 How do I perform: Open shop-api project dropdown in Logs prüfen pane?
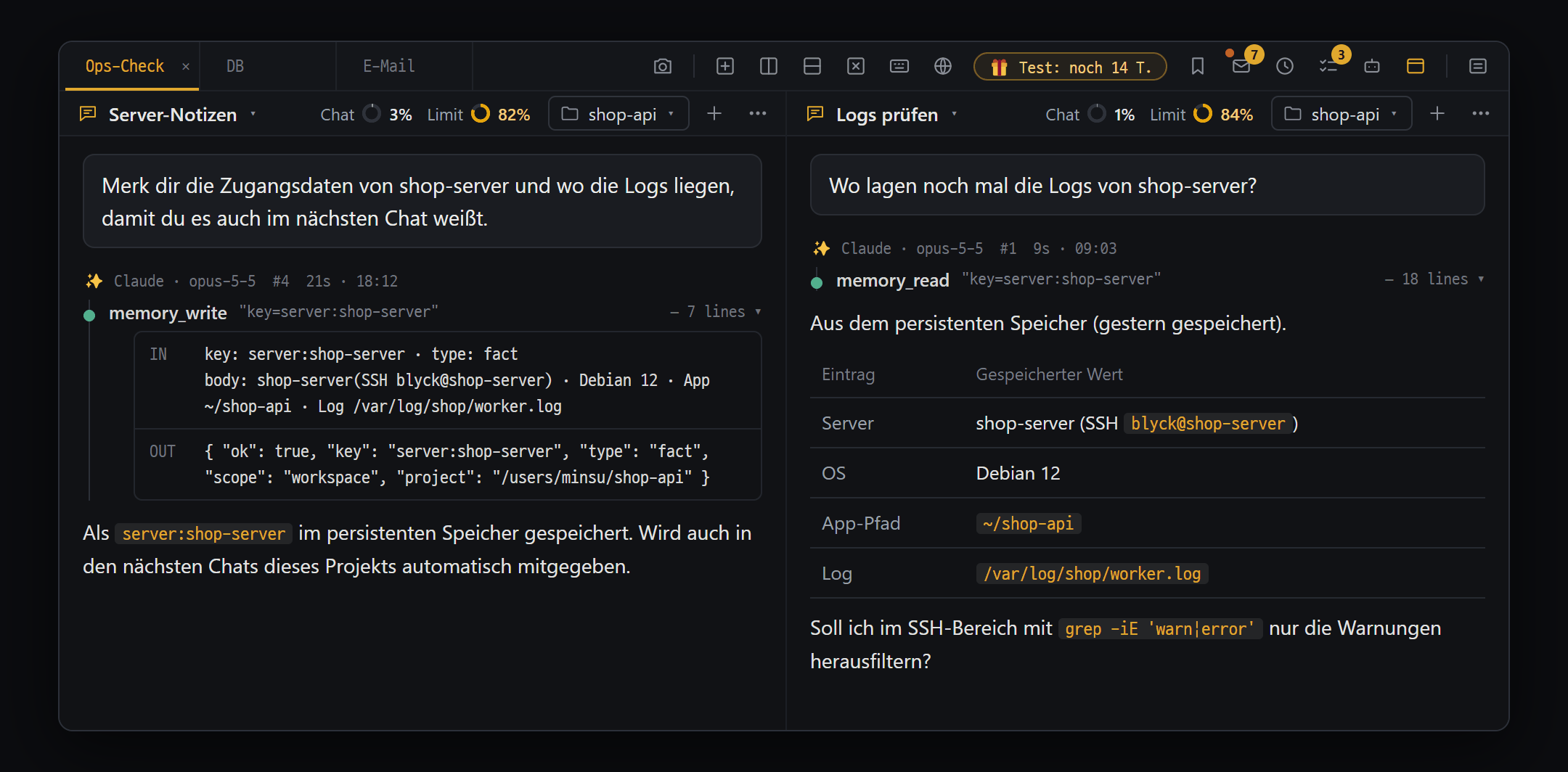(x=1342, y=114)
